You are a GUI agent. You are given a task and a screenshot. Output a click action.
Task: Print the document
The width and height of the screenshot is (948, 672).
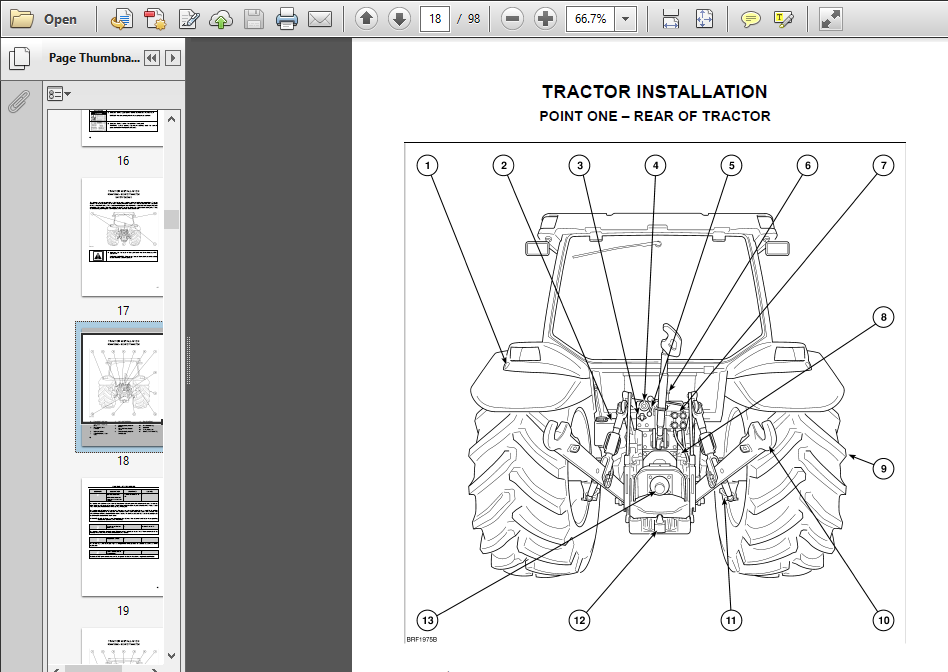287,19
